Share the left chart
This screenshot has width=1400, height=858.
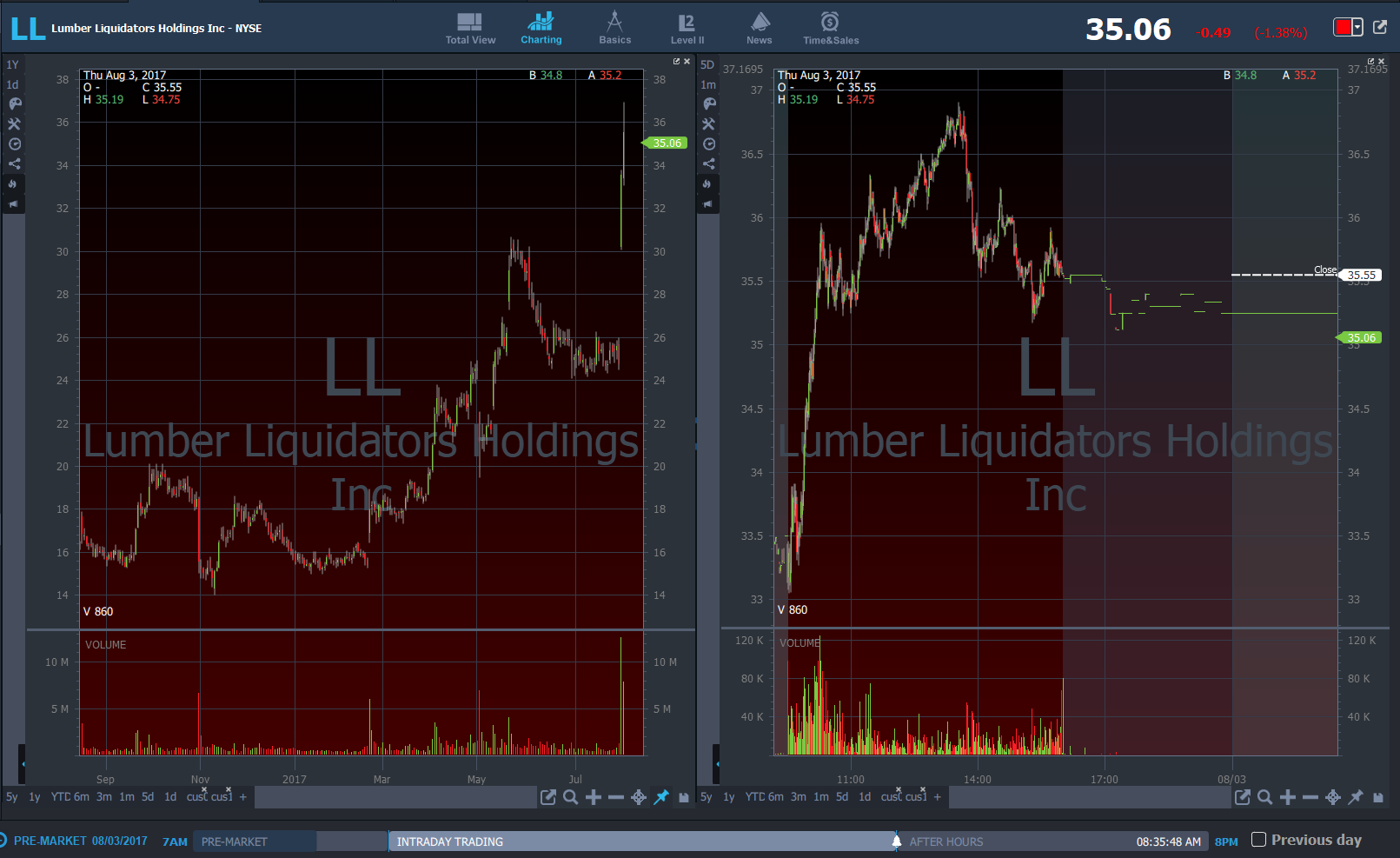[x=14, y=163]
